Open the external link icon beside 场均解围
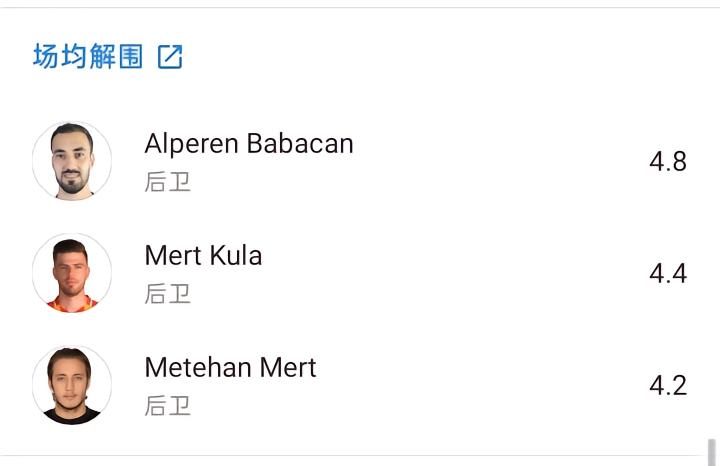The image size is (720, 466). (170, 57)
